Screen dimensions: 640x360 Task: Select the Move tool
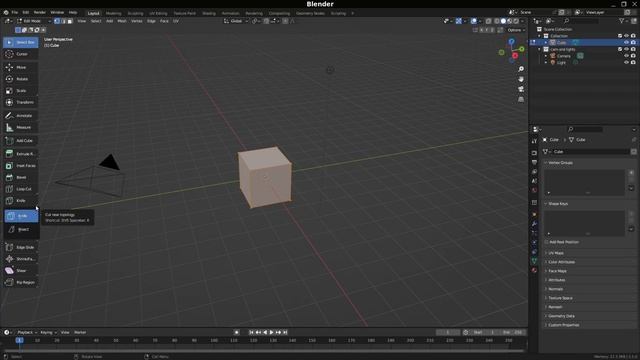[x=21, y=67]
